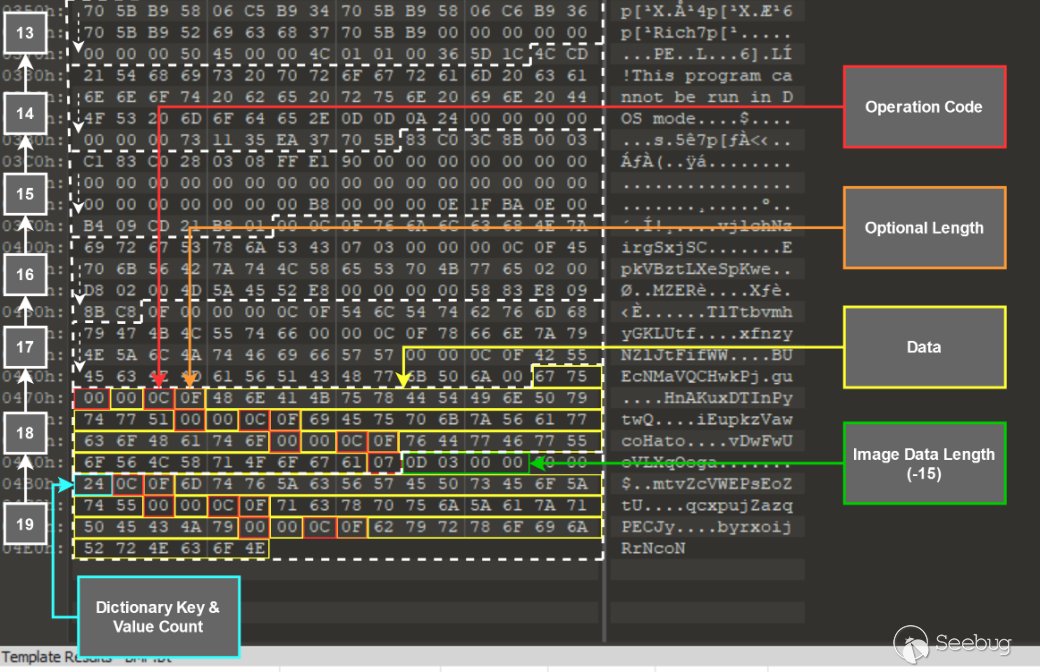Select ASCII text 'nnot be run in D'

coord(706,97)
